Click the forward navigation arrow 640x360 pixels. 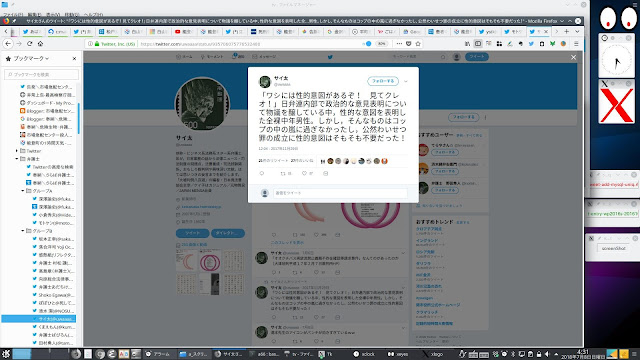pyautogui.click(x=19, y=44)
